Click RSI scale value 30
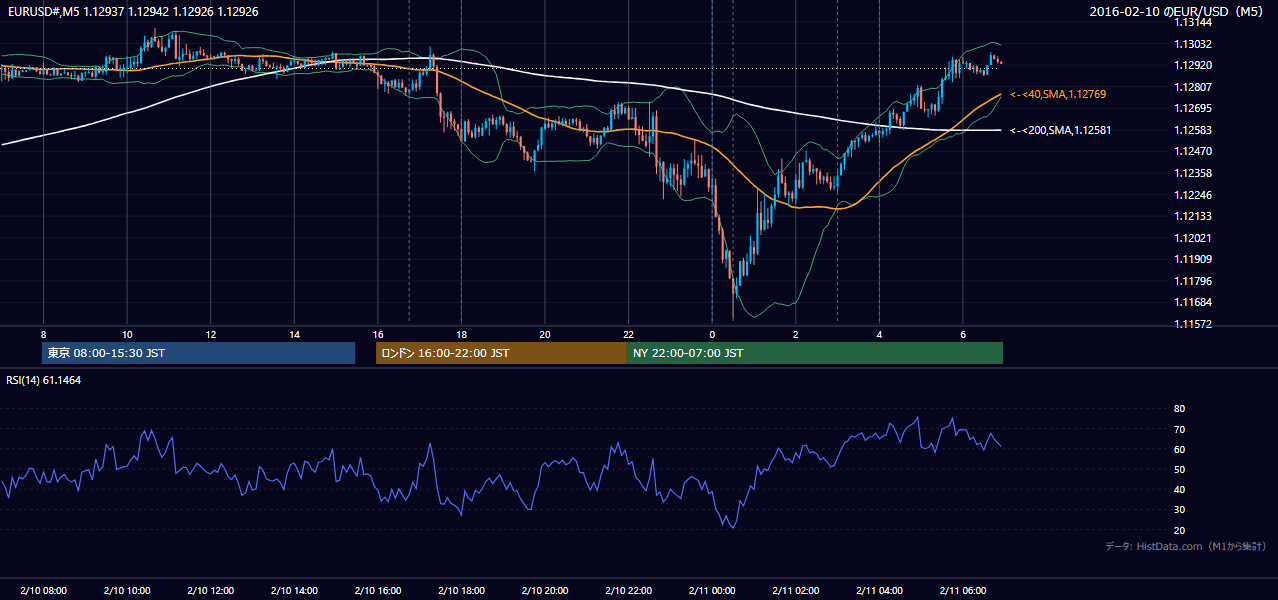This screenshot has width=1278, height=600. coord(1179,510)
